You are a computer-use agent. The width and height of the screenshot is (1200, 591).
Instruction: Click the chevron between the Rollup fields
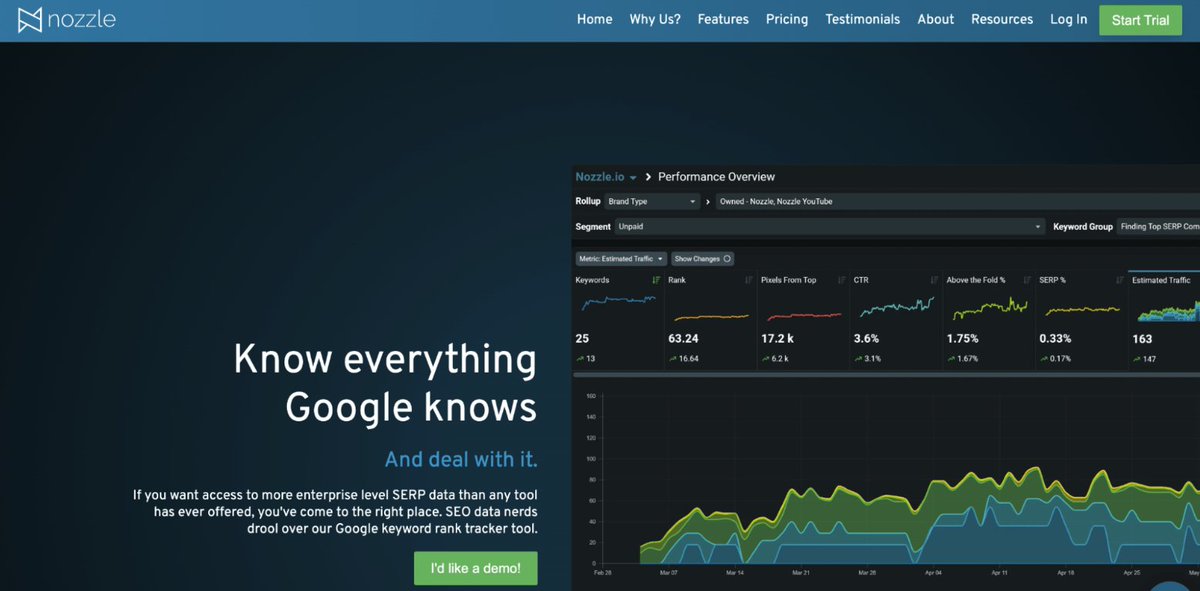710,201
